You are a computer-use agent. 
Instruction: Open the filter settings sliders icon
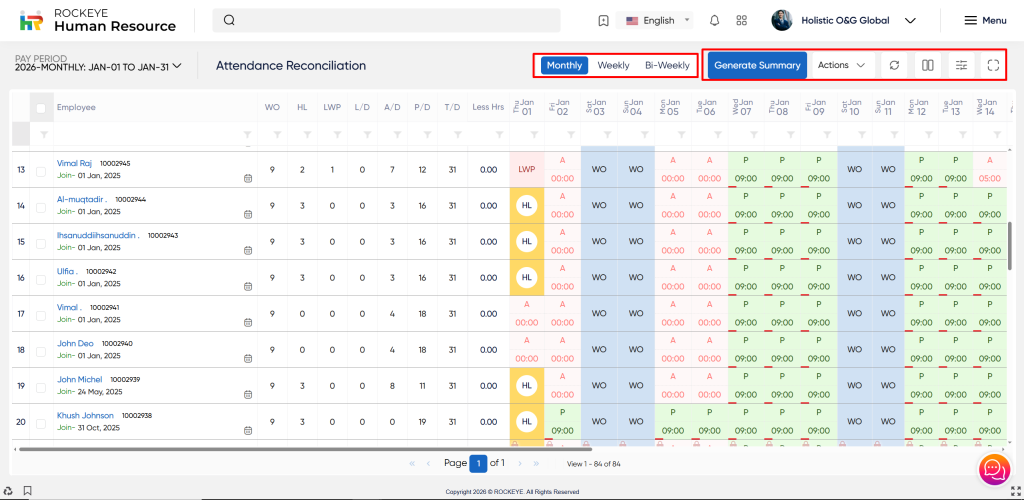pos(961,65)
